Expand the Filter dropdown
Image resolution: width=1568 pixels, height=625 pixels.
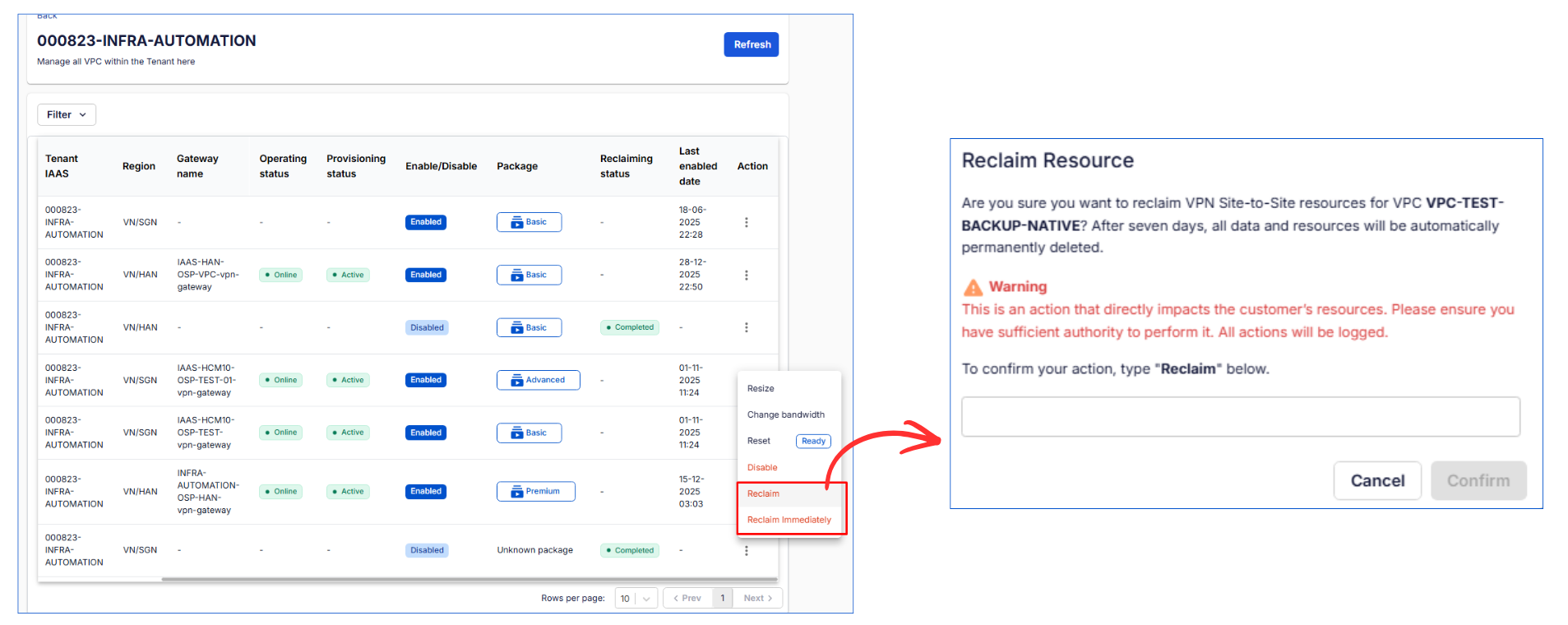coord(67,115)
